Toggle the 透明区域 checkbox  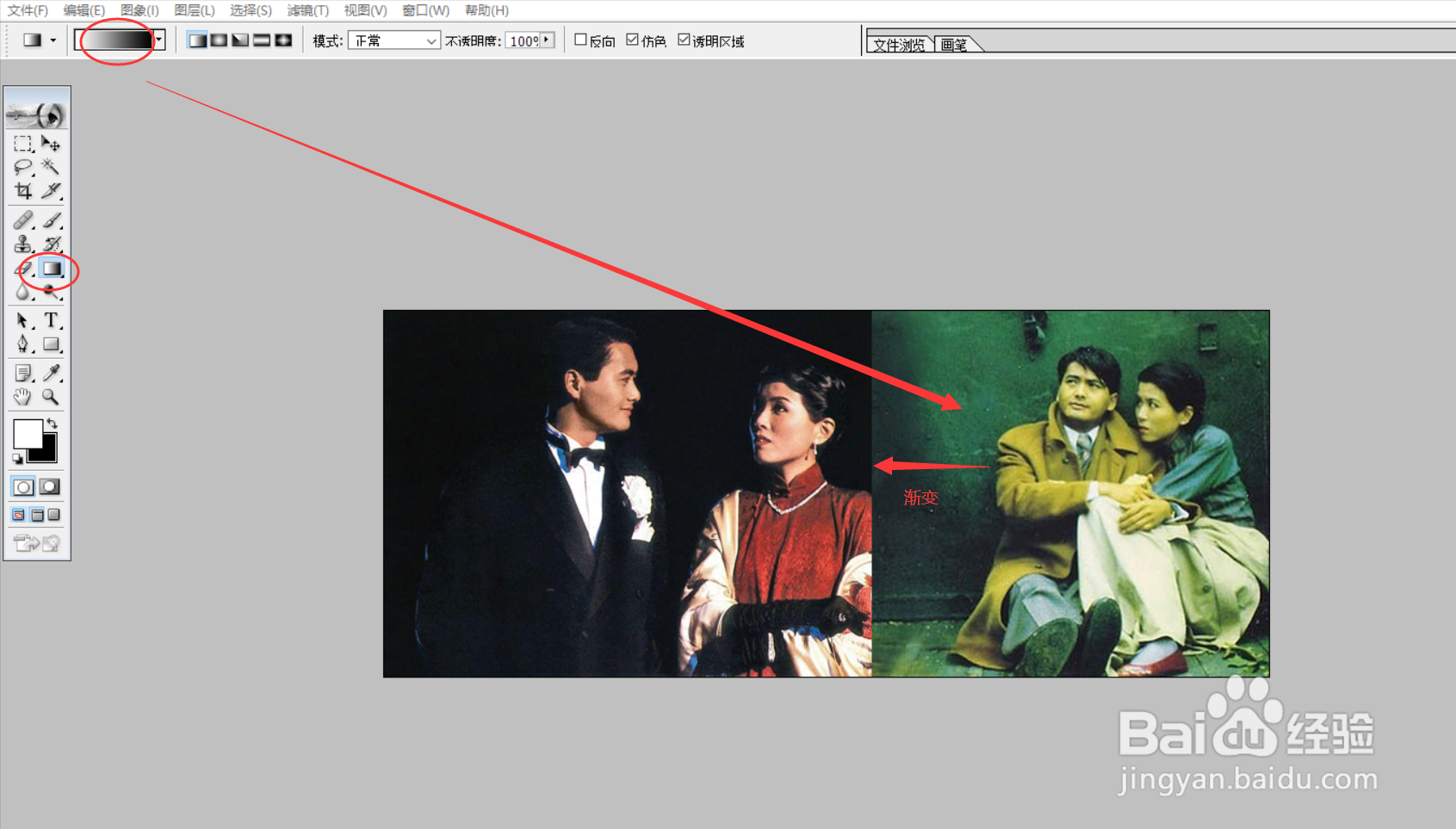(684, 40)
